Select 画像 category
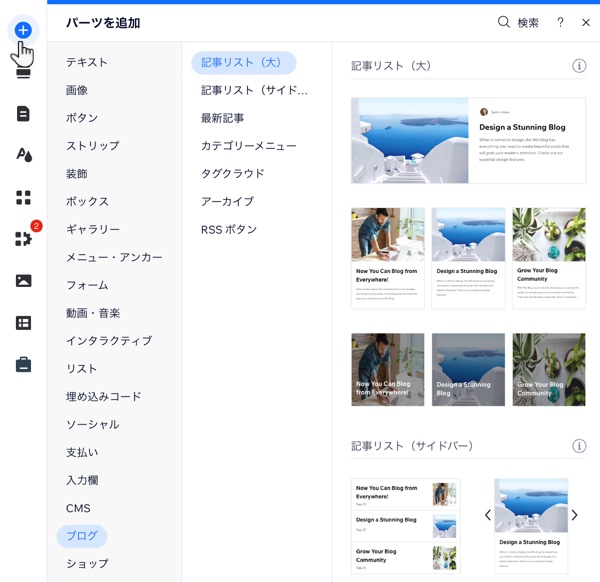Viewport: 600px width, 582px height. [77, 90]
